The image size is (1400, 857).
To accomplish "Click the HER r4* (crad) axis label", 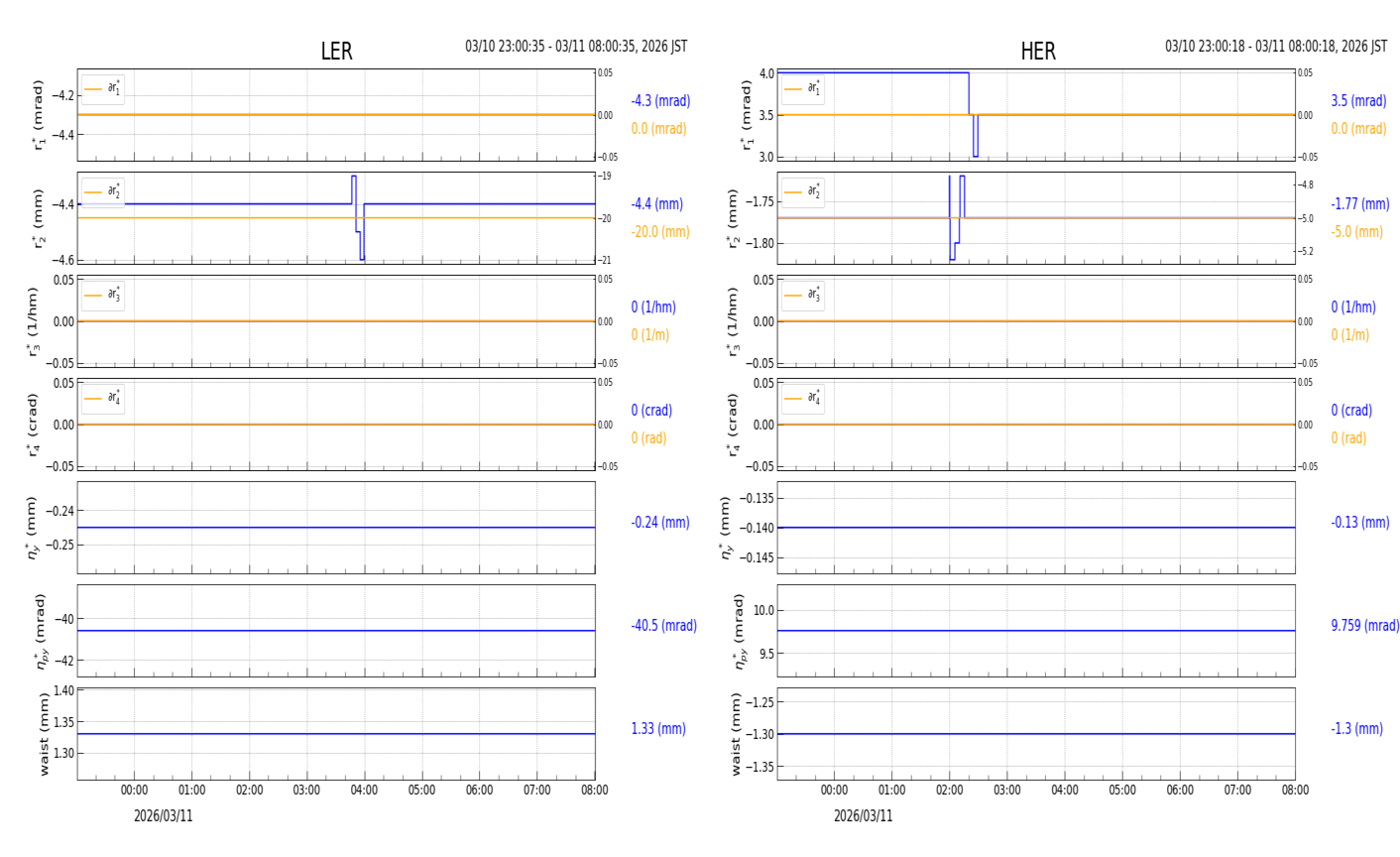I will 733,425.
